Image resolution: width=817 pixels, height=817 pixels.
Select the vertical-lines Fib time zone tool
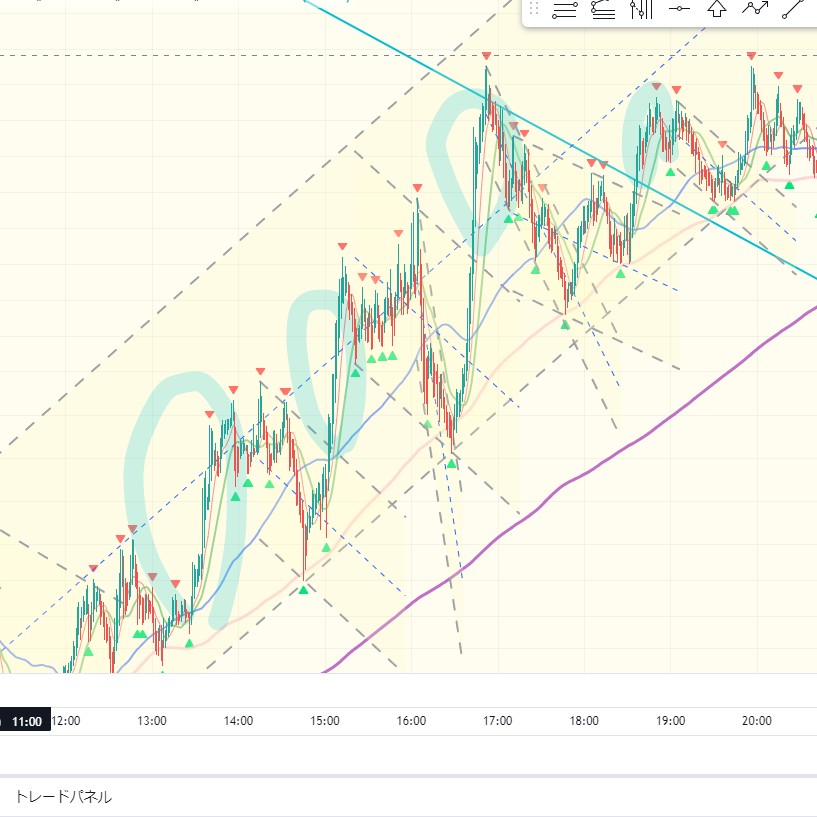coord(641,10)
